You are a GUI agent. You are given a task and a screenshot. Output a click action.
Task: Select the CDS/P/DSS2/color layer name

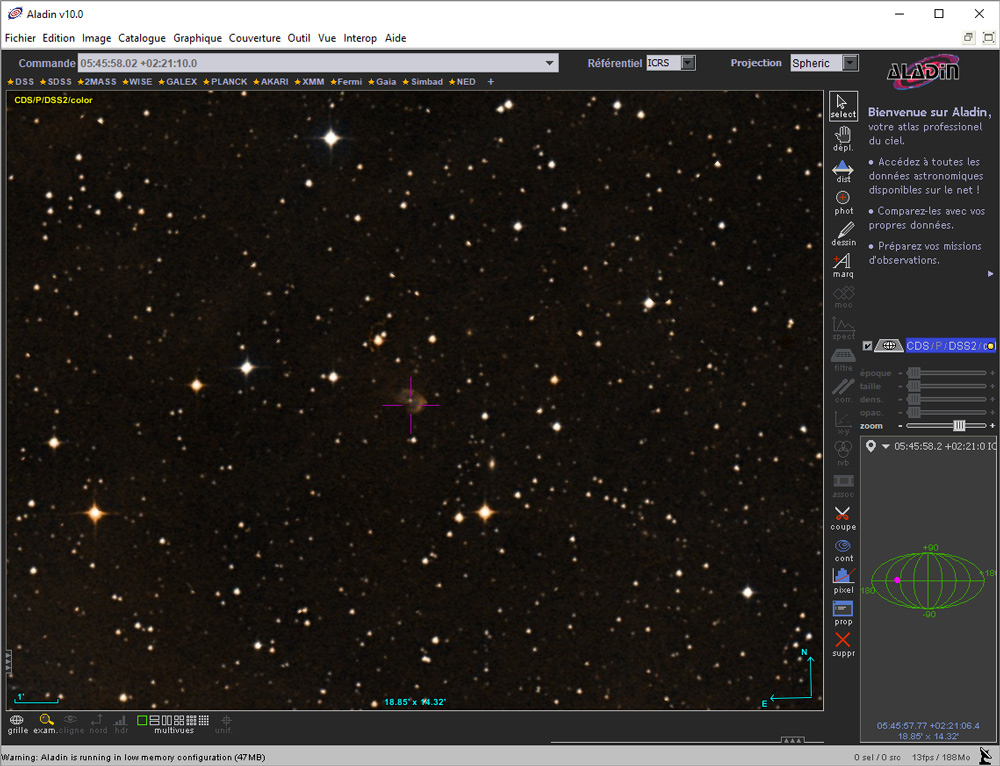(x=950, y=346)
